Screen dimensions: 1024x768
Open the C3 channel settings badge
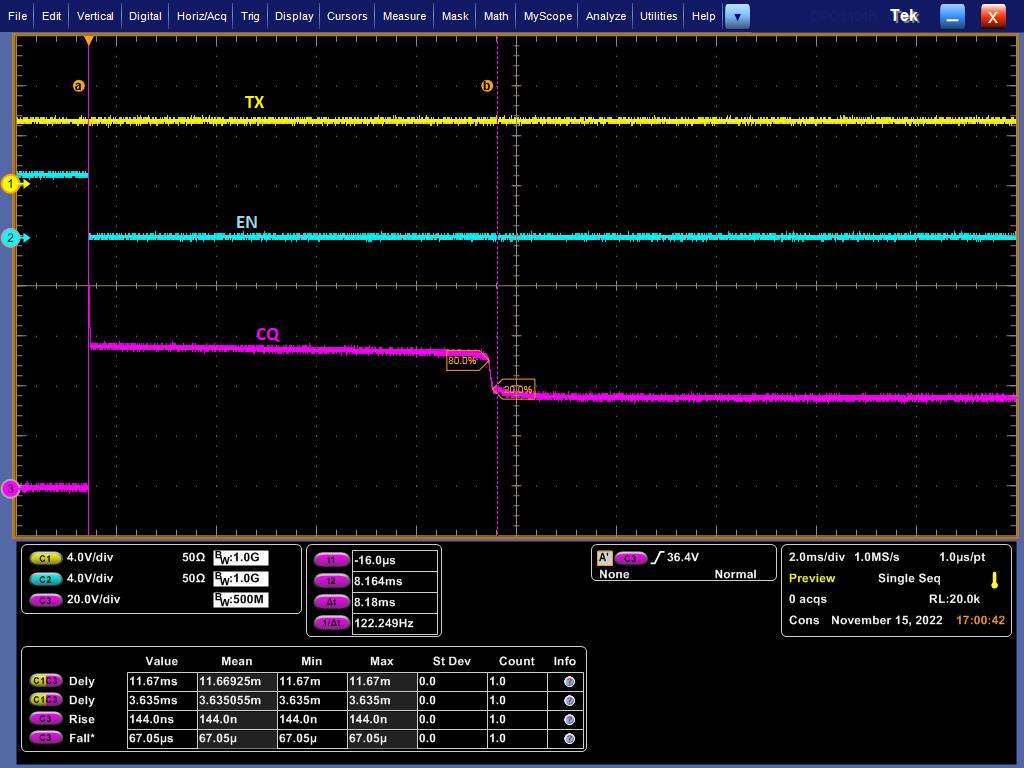[44, 599]
